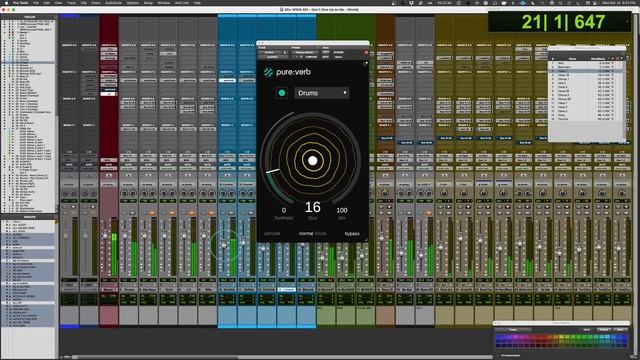This screenshot has height=360, width=640.
Task: Click the Synthetic value 0
Action: pos(284,211)
